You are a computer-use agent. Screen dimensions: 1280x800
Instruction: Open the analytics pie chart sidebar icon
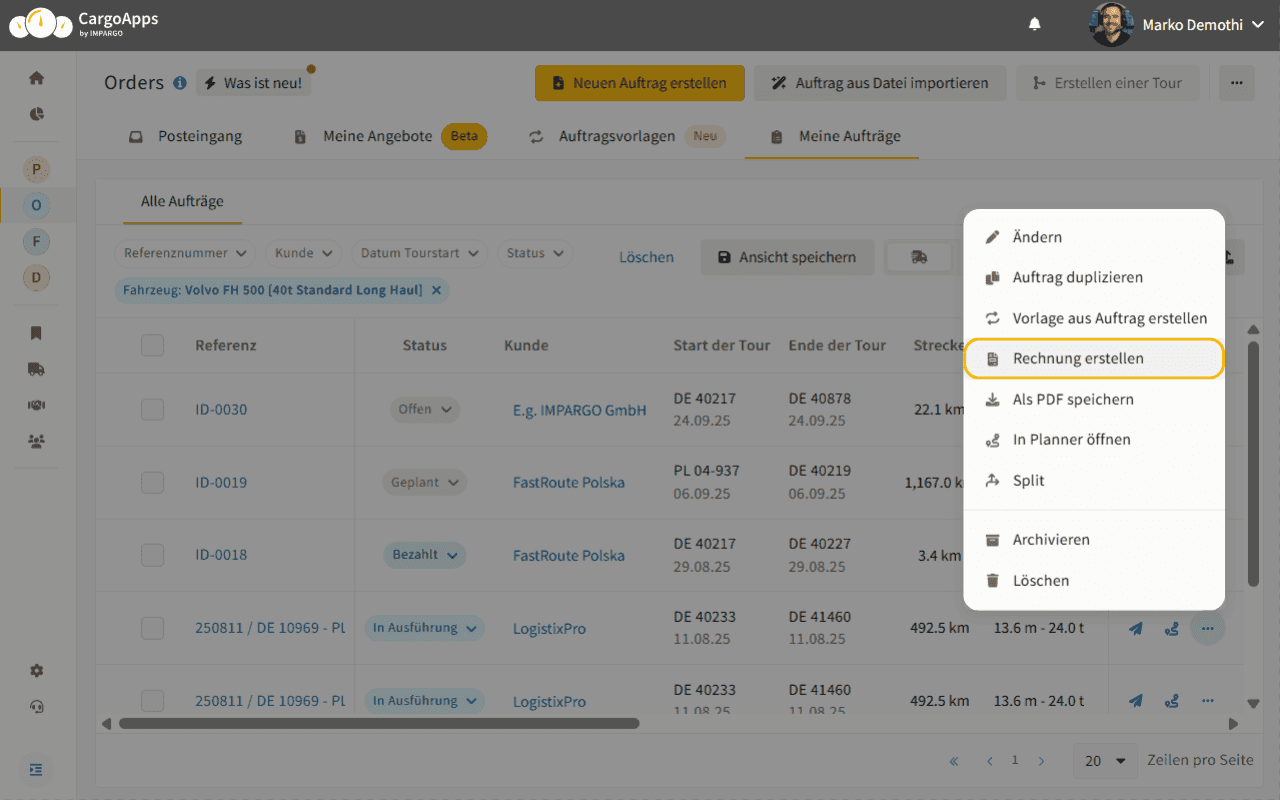(36, 114)
